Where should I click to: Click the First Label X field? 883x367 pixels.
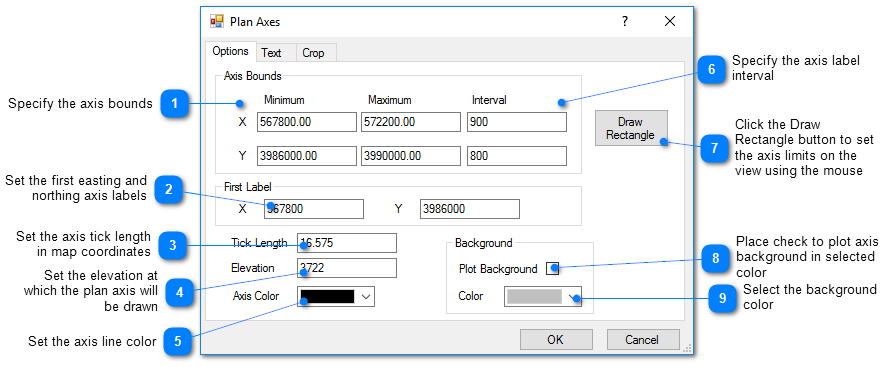(x=314, y=209)
